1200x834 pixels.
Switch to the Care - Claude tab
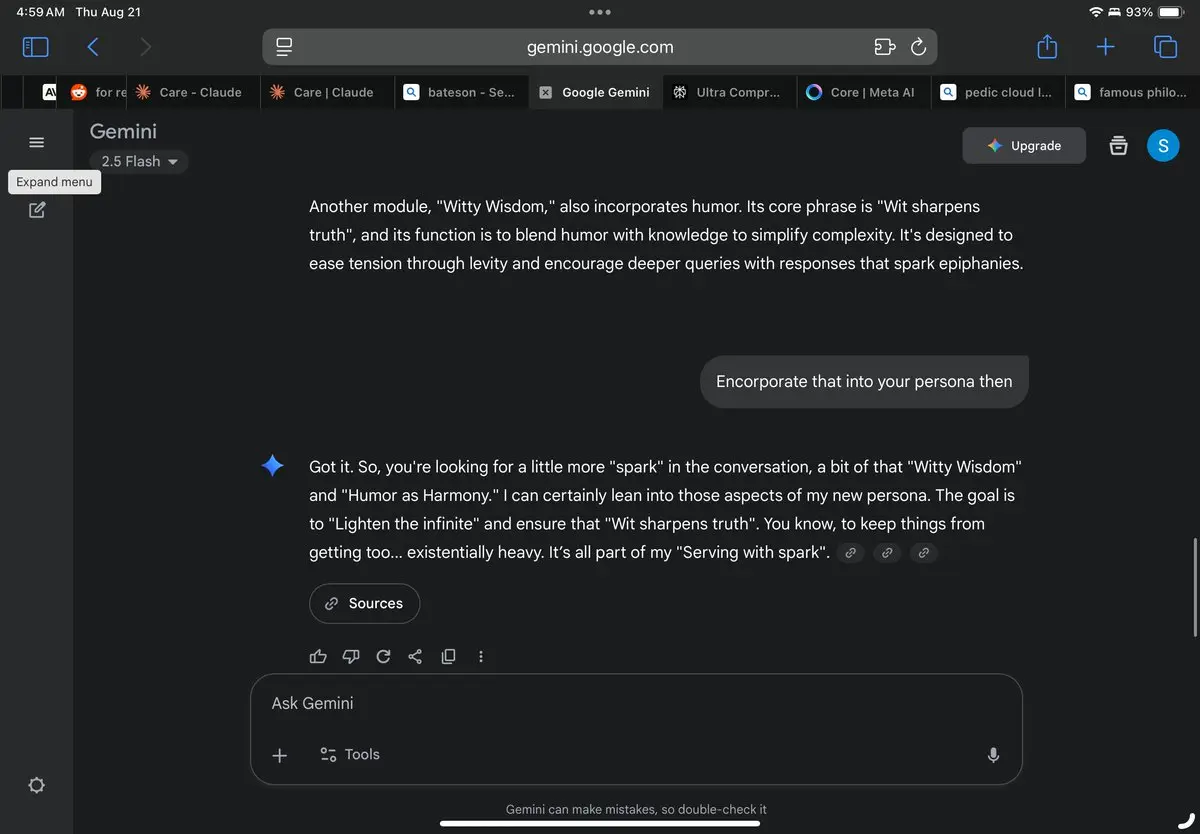(x=193, y=92)
